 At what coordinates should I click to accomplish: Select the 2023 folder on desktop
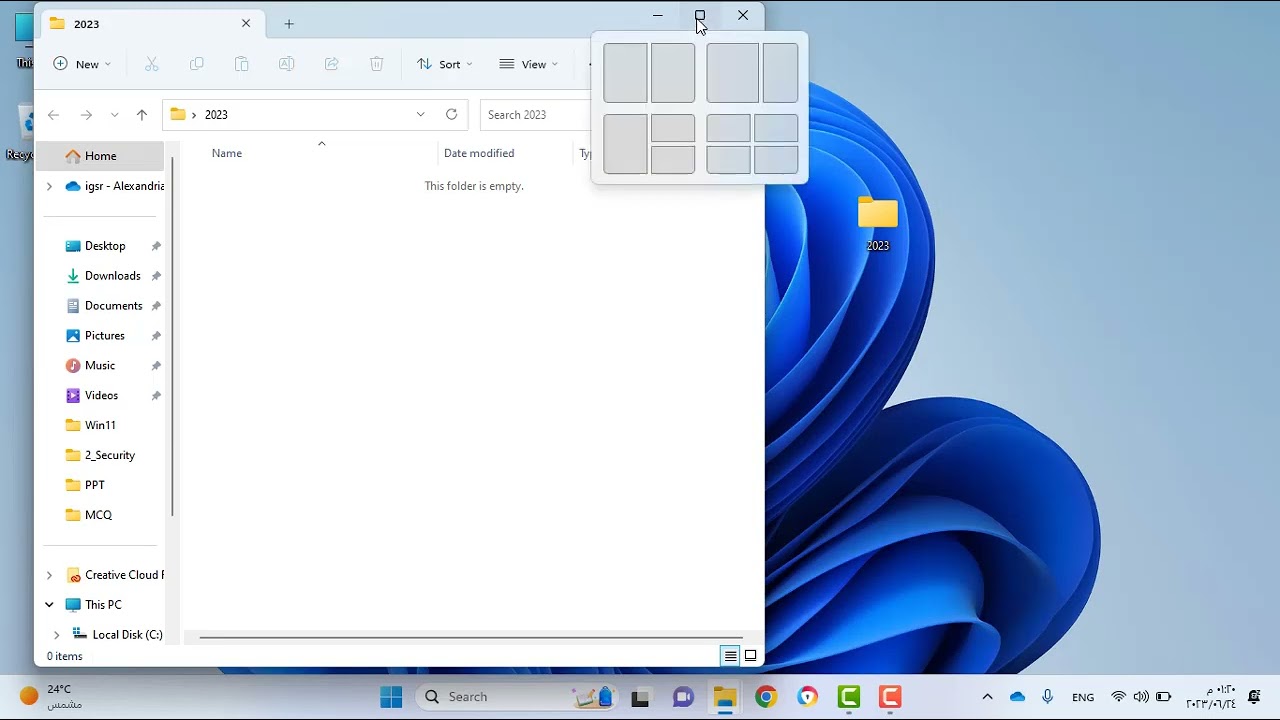pos(878,222)
